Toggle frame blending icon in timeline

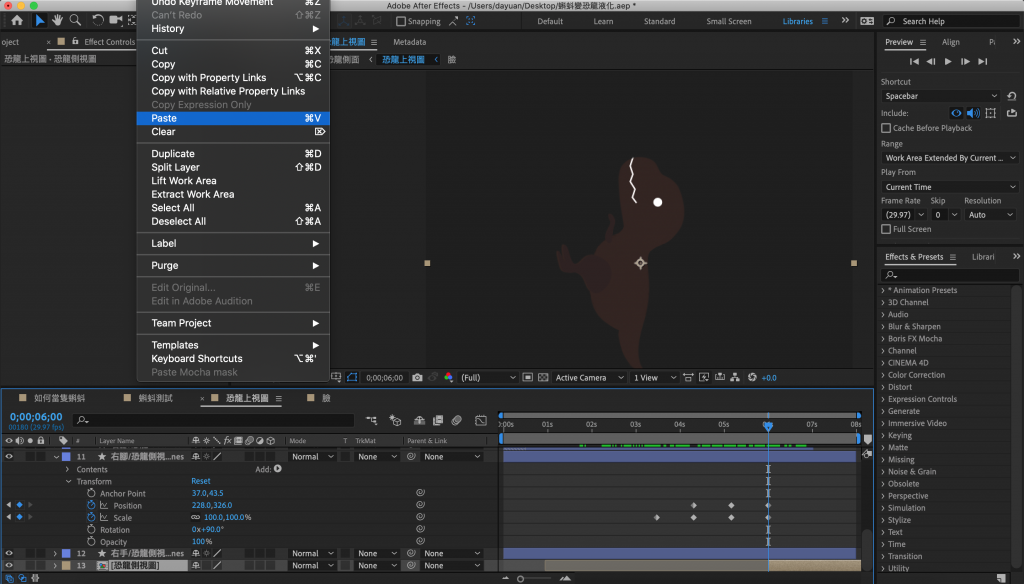click(x=438, y=421)
